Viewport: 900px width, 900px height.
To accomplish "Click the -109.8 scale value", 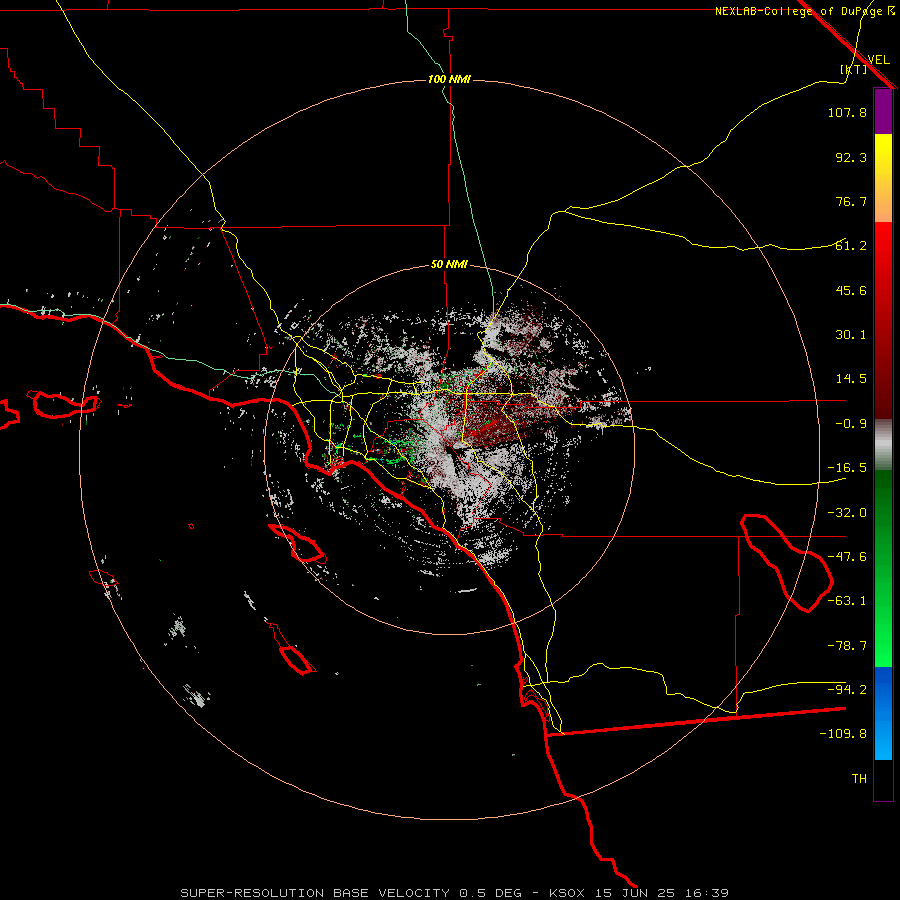I will (x=843, y=734).
